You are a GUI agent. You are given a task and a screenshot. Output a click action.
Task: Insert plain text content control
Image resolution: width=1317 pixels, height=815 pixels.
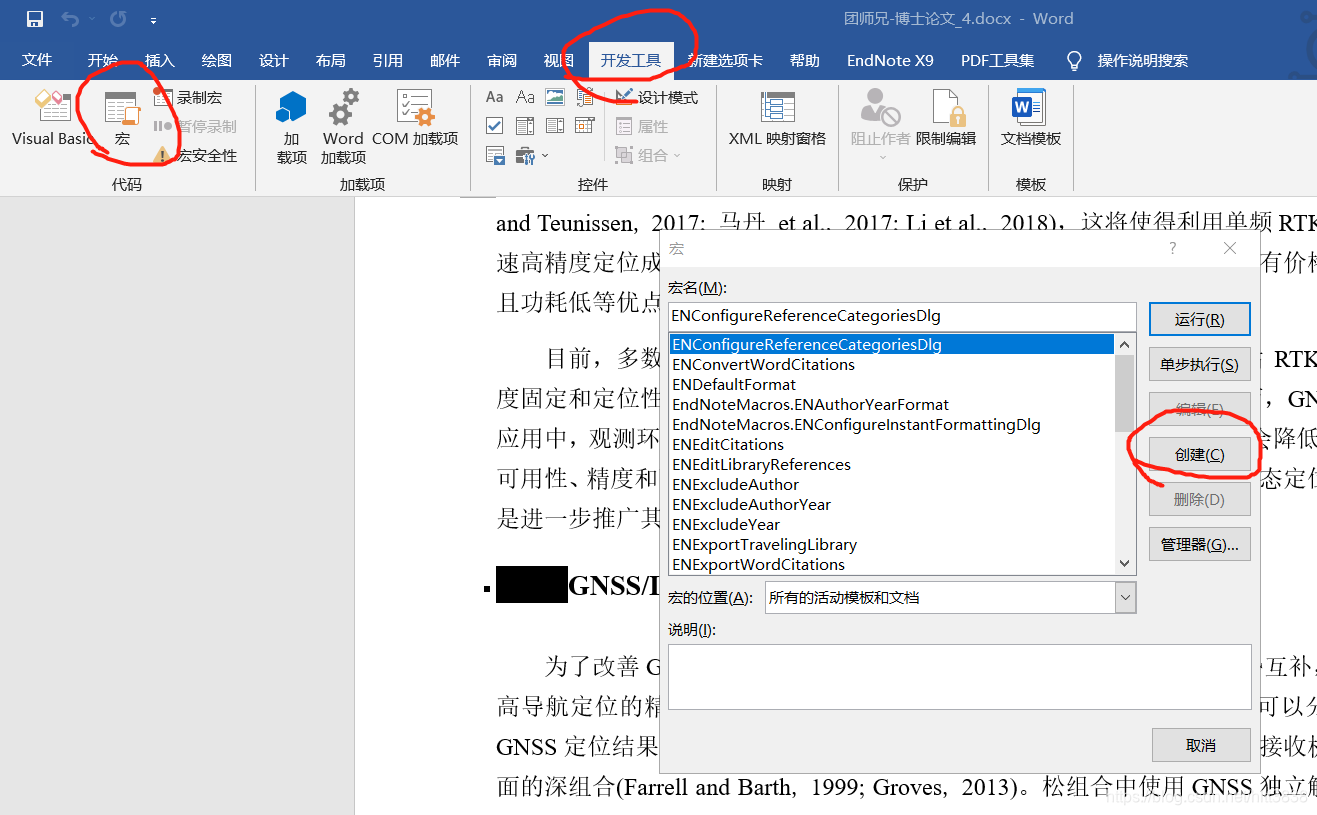[525, 97]
